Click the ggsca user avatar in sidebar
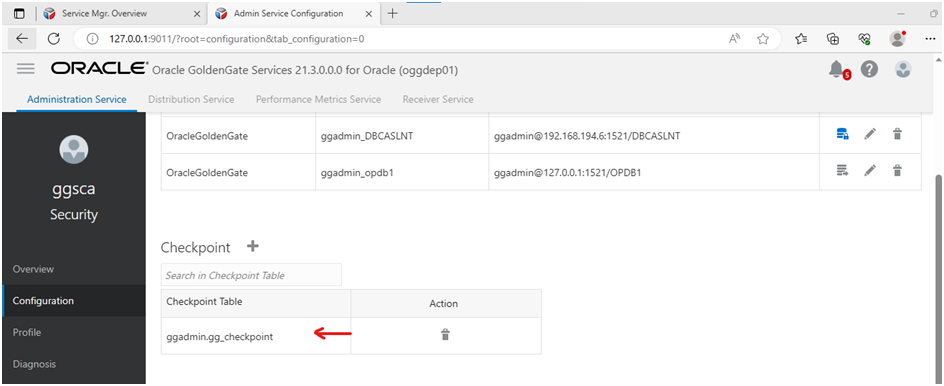This screenshot has height=386, width=944. pyautogui.click(x=73, y=148)
